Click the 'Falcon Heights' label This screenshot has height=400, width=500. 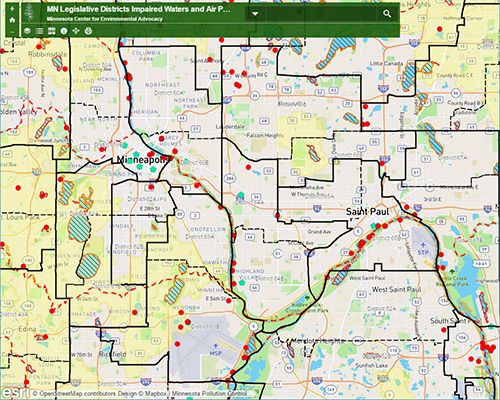[x=265, y=135]
